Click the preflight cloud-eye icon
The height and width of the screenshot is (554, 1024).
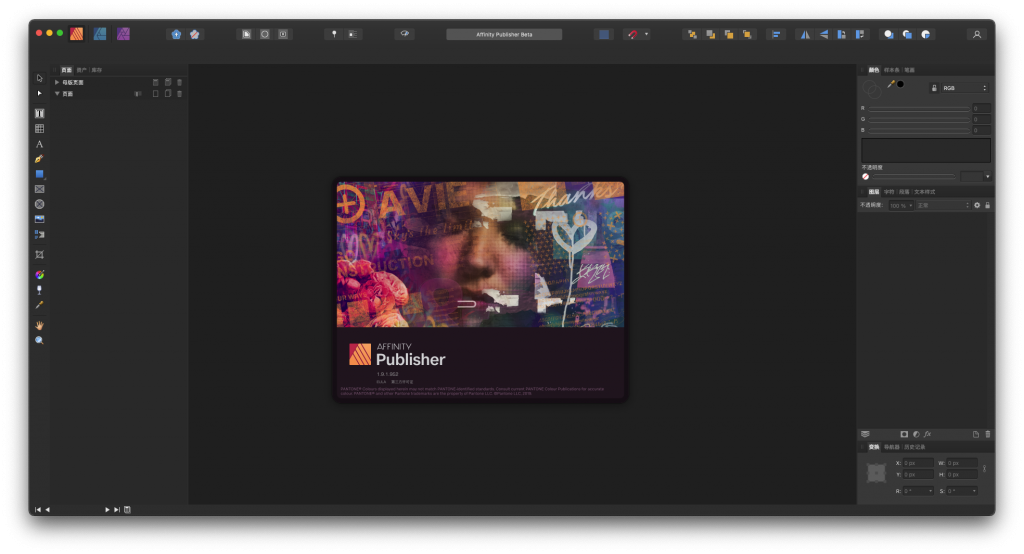pos(405,34)
